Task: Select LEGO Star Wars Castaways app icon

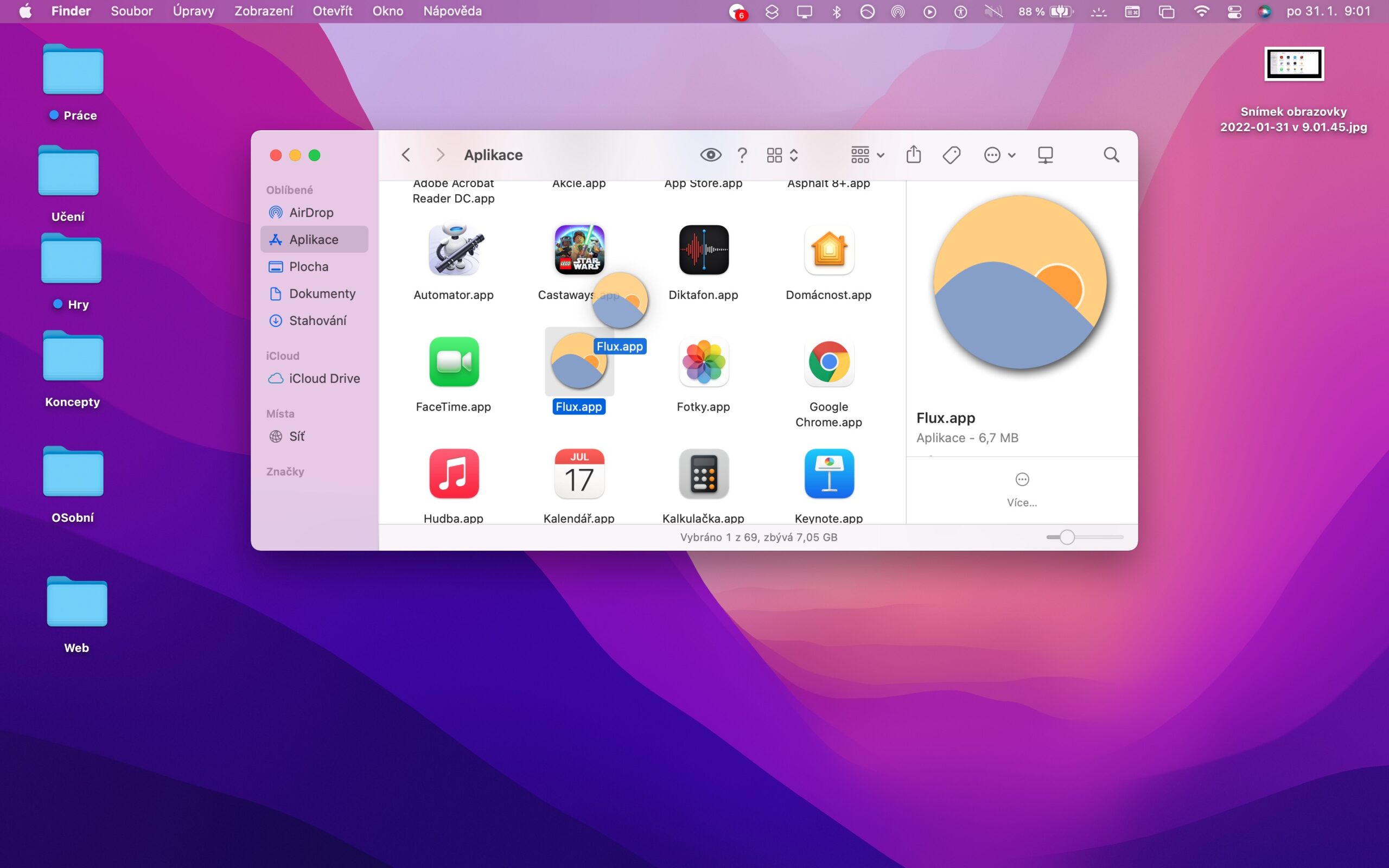Action: coord(578,250)
